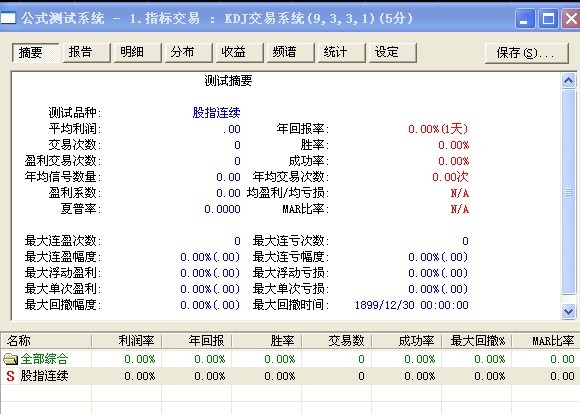The height and width of the screenshot is (414, 580).
Task: Open the 明细 tab
Action: (x=138, y=53)
